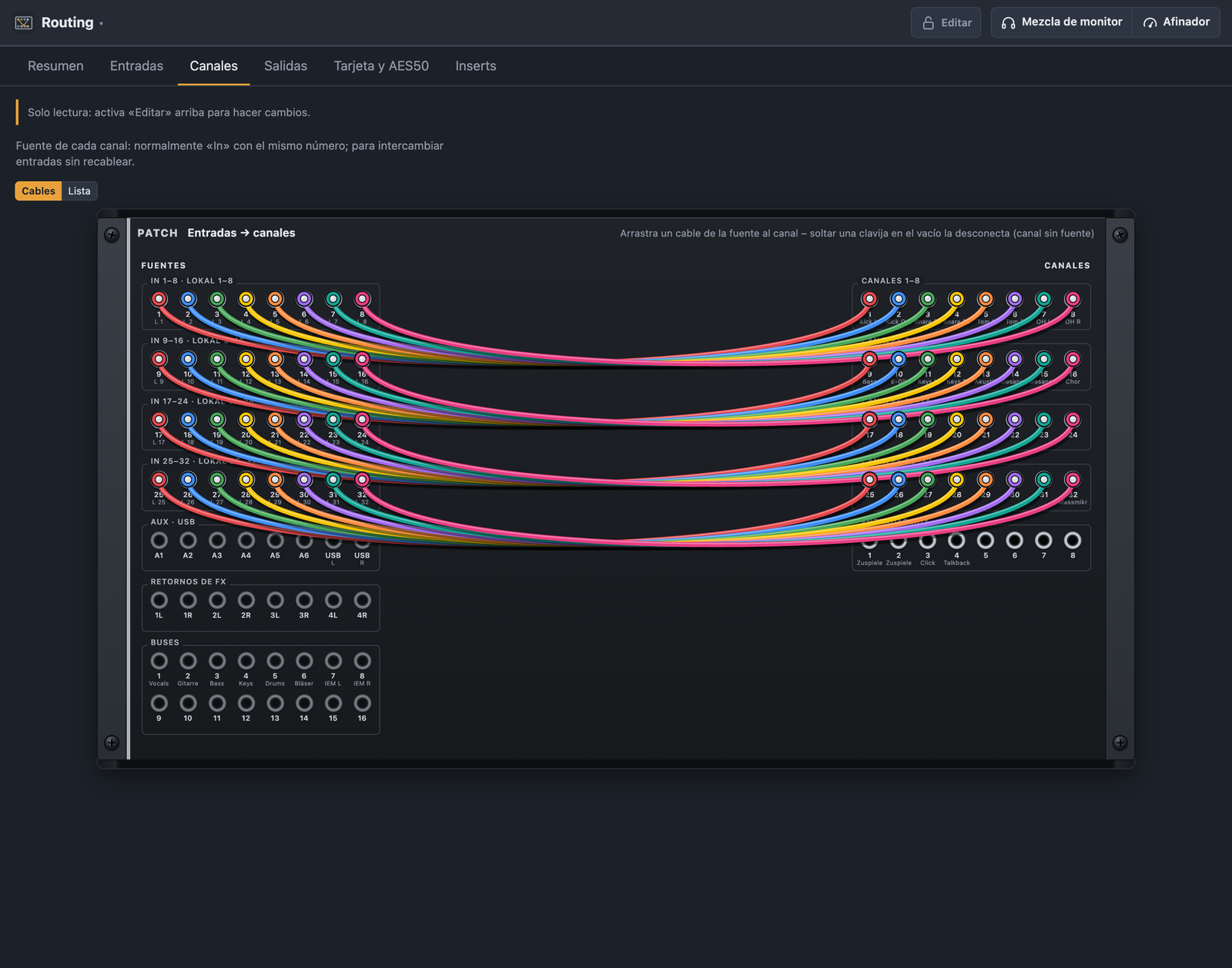Click FX return jack 1L

(x=159, y=600)
